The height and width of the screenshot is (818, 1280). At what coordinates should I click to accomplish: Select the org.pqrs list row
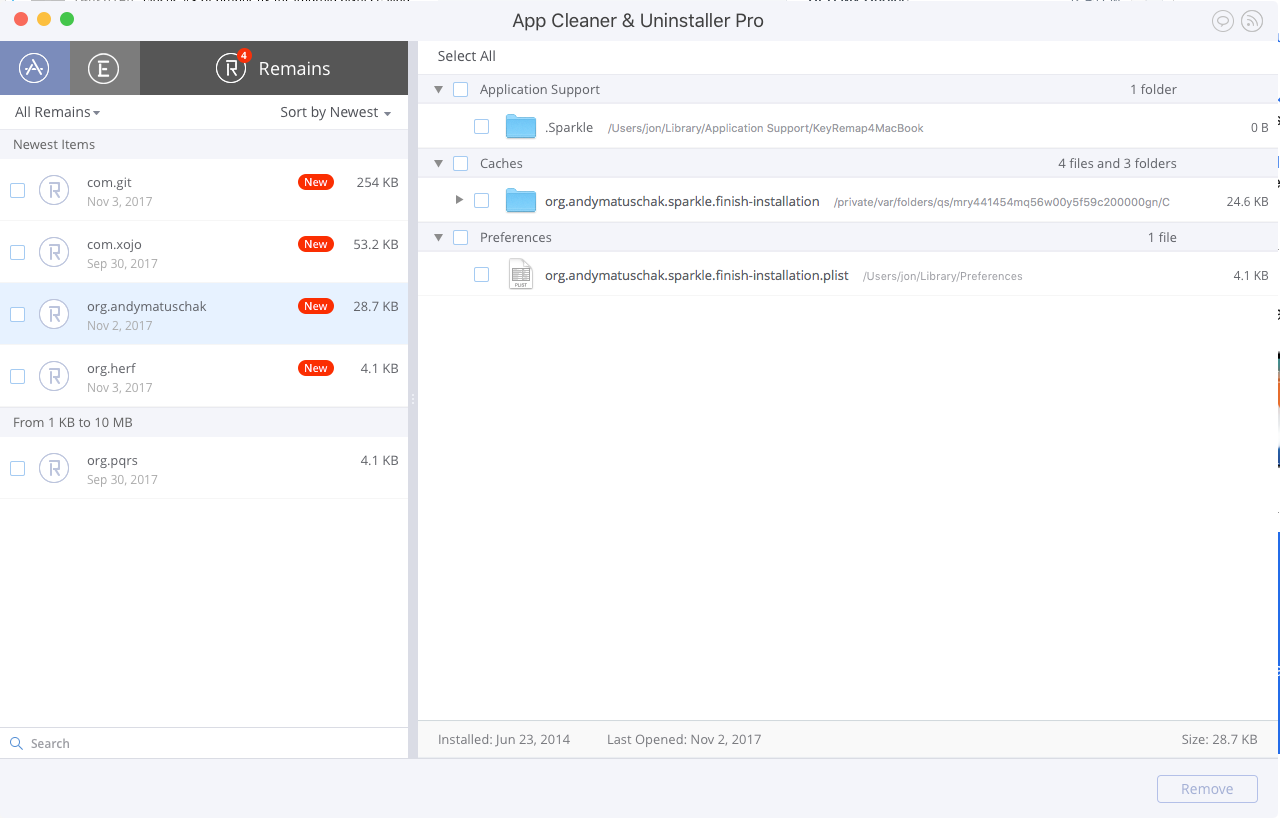coord(204,468)
